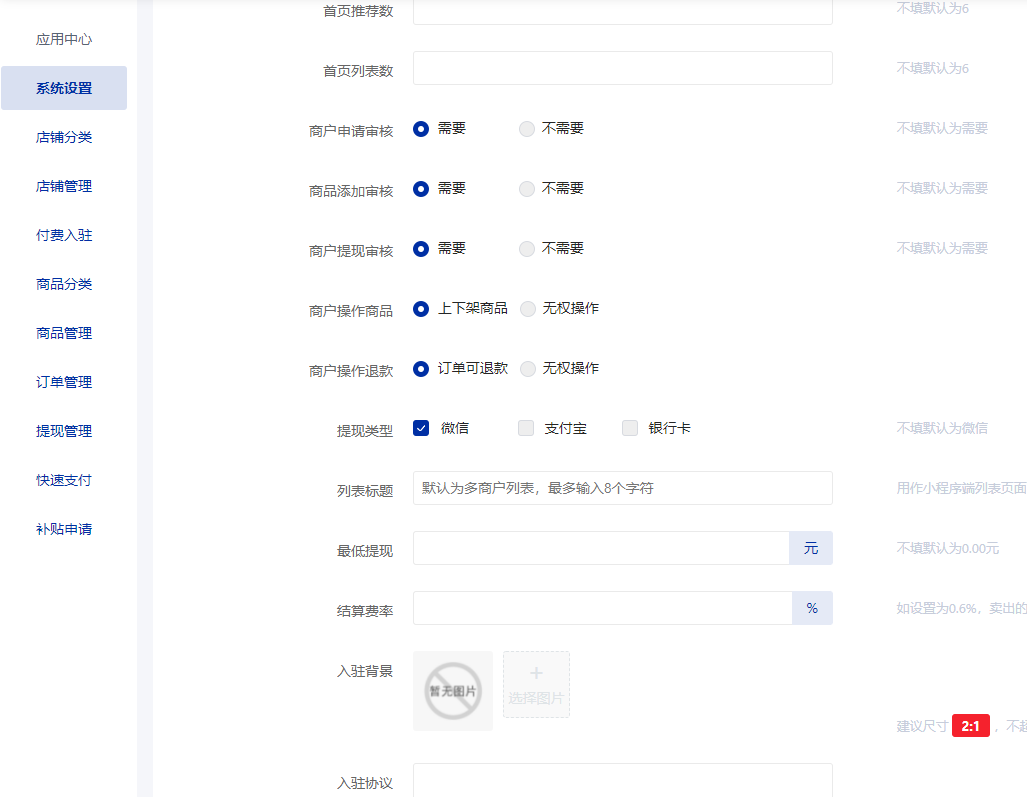1027x797 pixels.
Task: Choose 无权操作 for 商户操作商品
Action: click(527, 309)
